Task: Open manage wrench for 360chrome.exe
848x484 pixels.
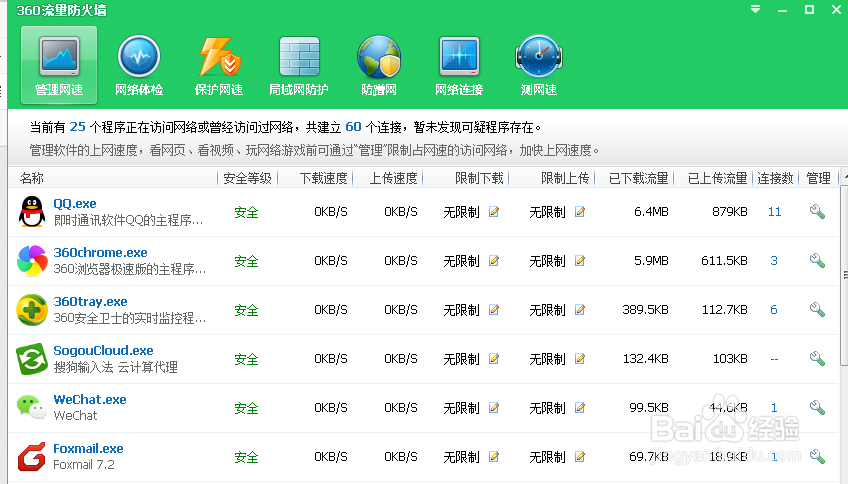Action: (x=817, y=261)
